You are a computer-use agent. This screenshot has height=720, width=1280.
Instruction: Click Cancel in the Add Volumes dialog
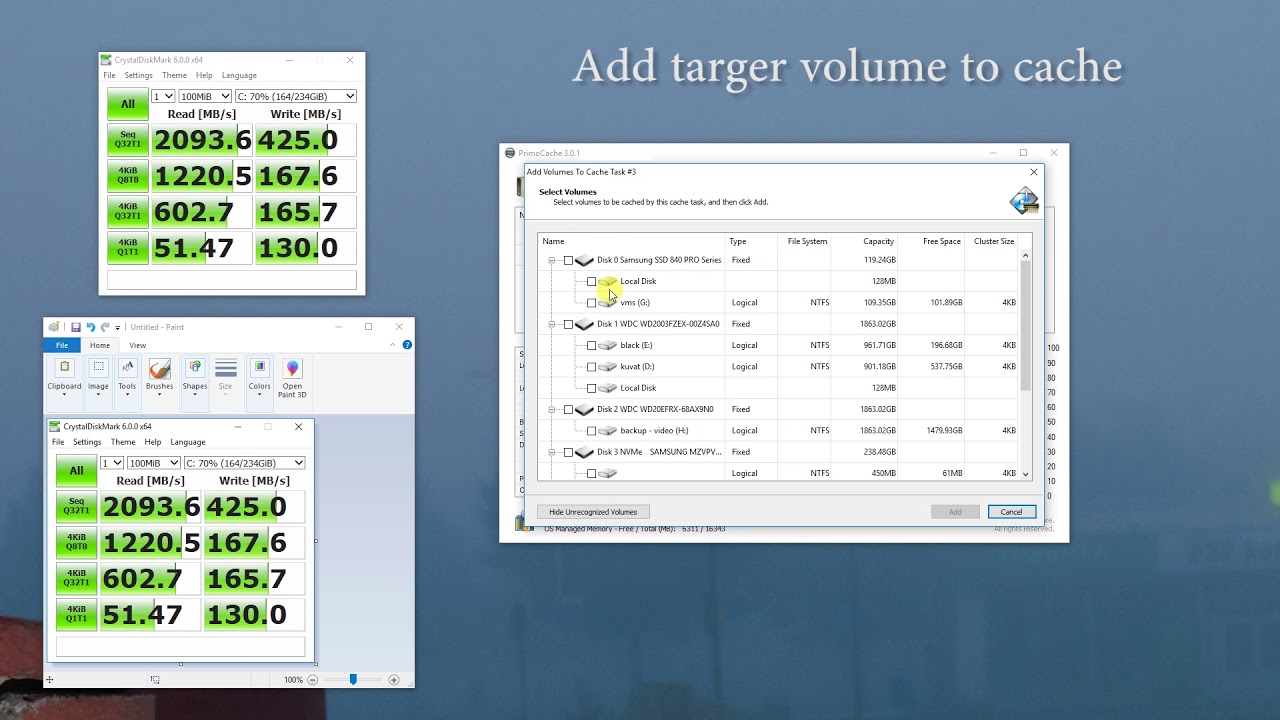1011,512
